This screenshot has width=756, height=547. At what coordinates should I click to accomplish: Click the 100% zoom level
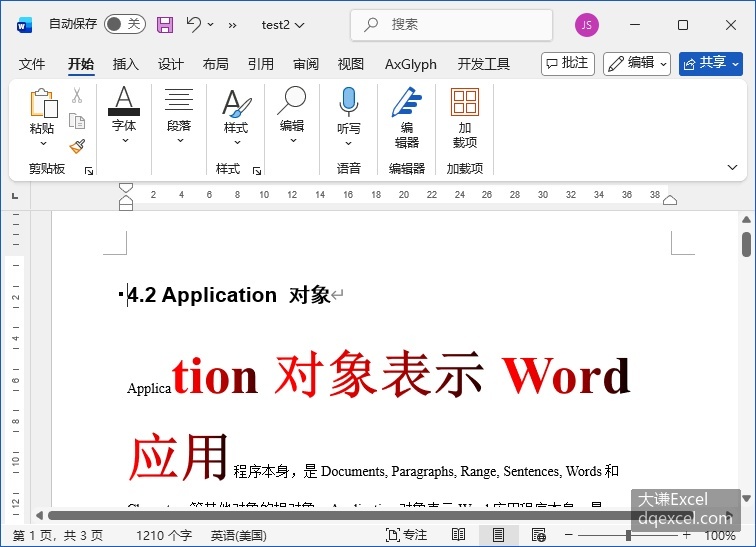[720, 535]
